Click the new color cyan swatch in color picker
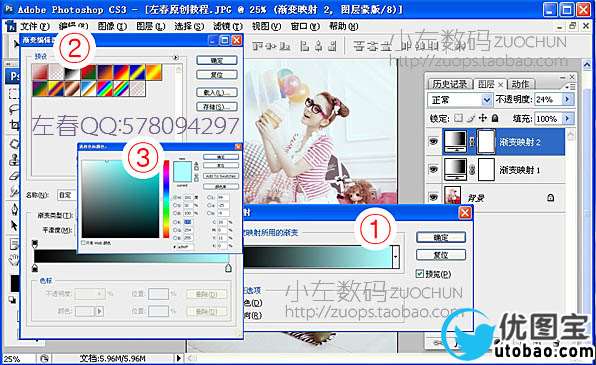596x365 pixels. point(182,167)
